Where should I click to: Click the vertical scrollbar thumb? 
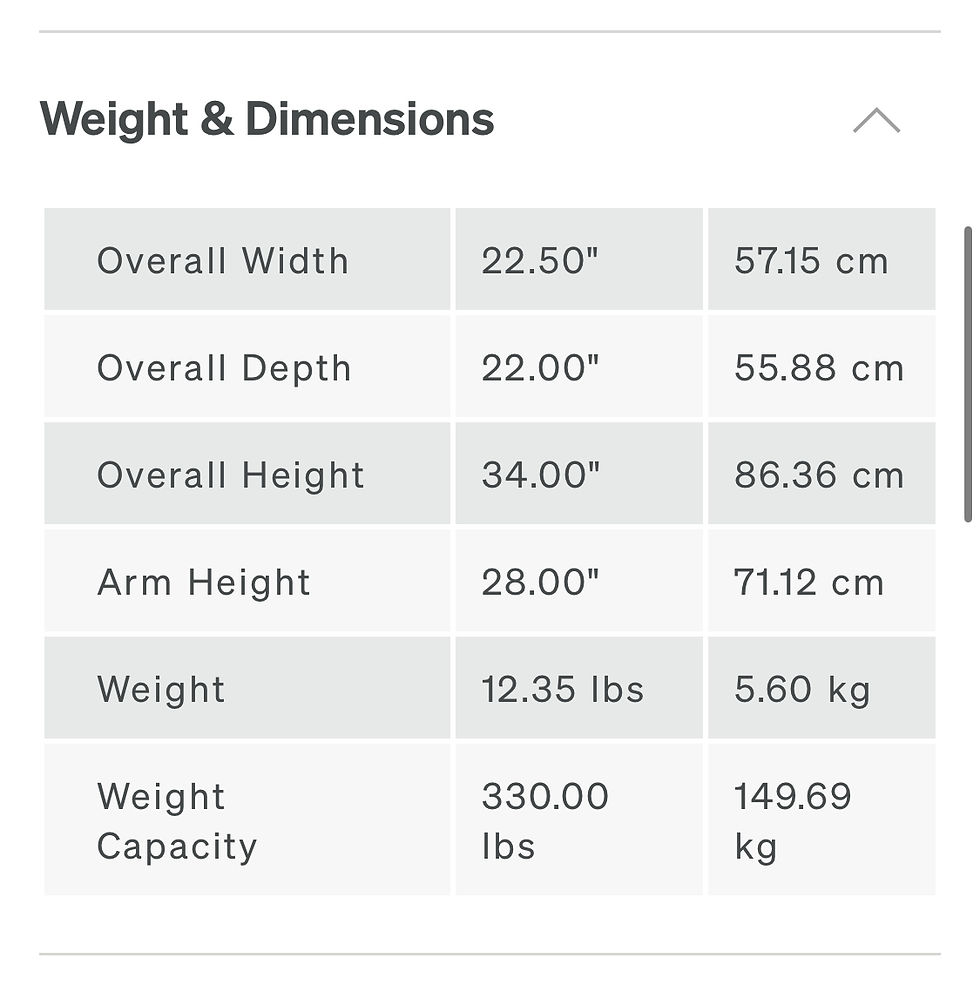click(967, 375)
